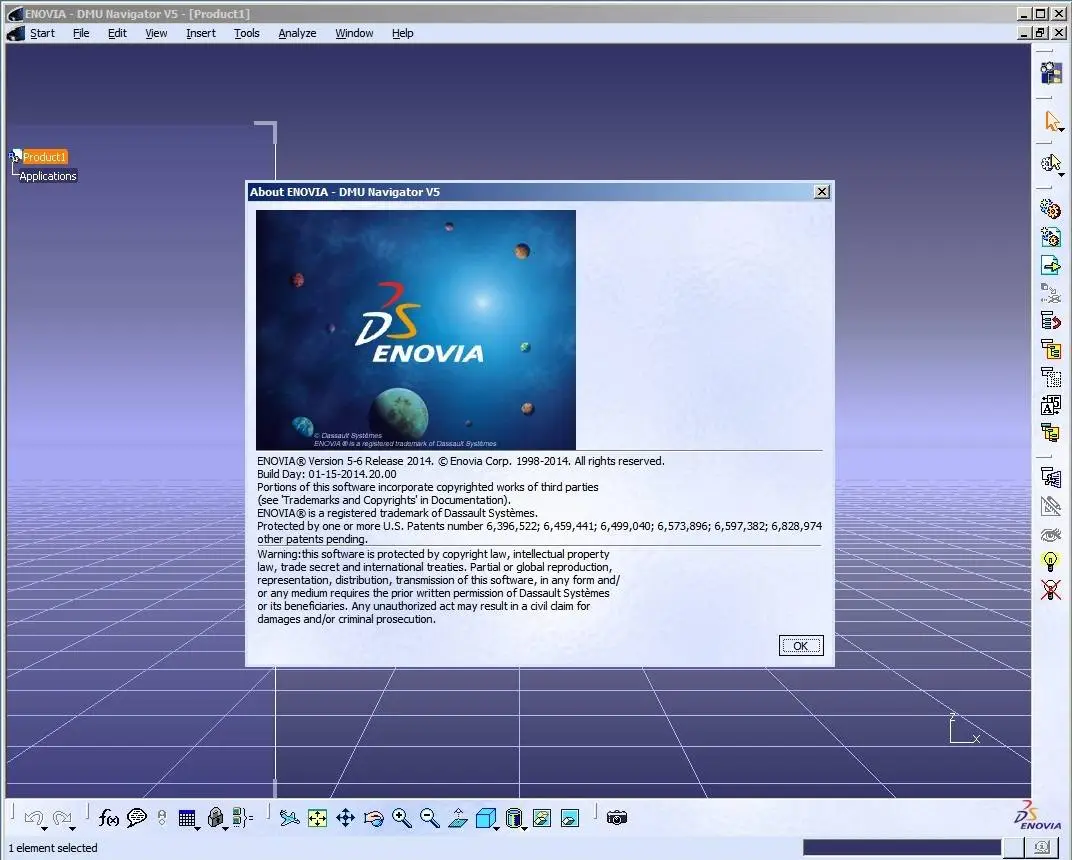
Task: Expand the shading mode dropdown arrow
Action: (x=524, y=829)
